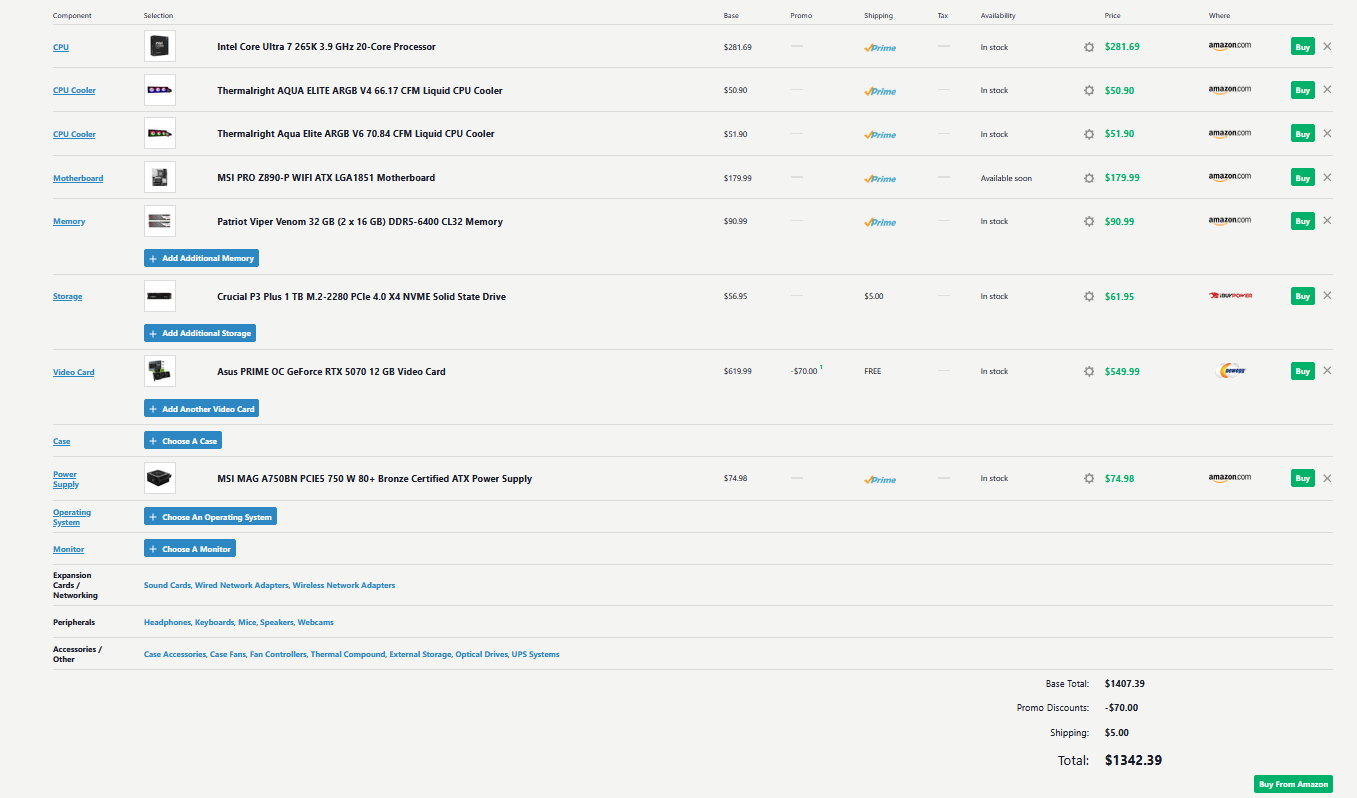Image resolution: width=1357 pixels, height=798 pixels.
Task: Remove the Thermalright AQUA ELITE V4 cooler
Action: click(x=1327, y=90)
